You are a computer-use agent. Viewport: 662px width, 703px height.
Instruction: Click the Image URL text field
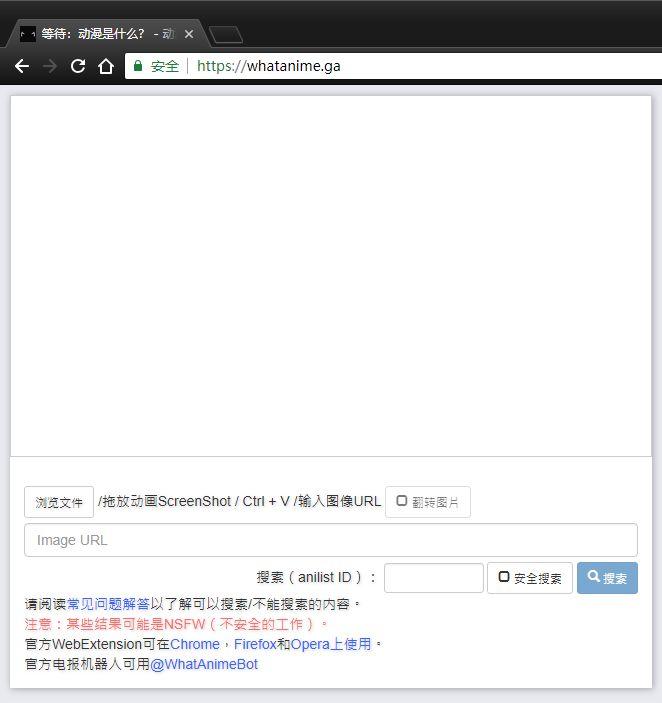[330, 540]
